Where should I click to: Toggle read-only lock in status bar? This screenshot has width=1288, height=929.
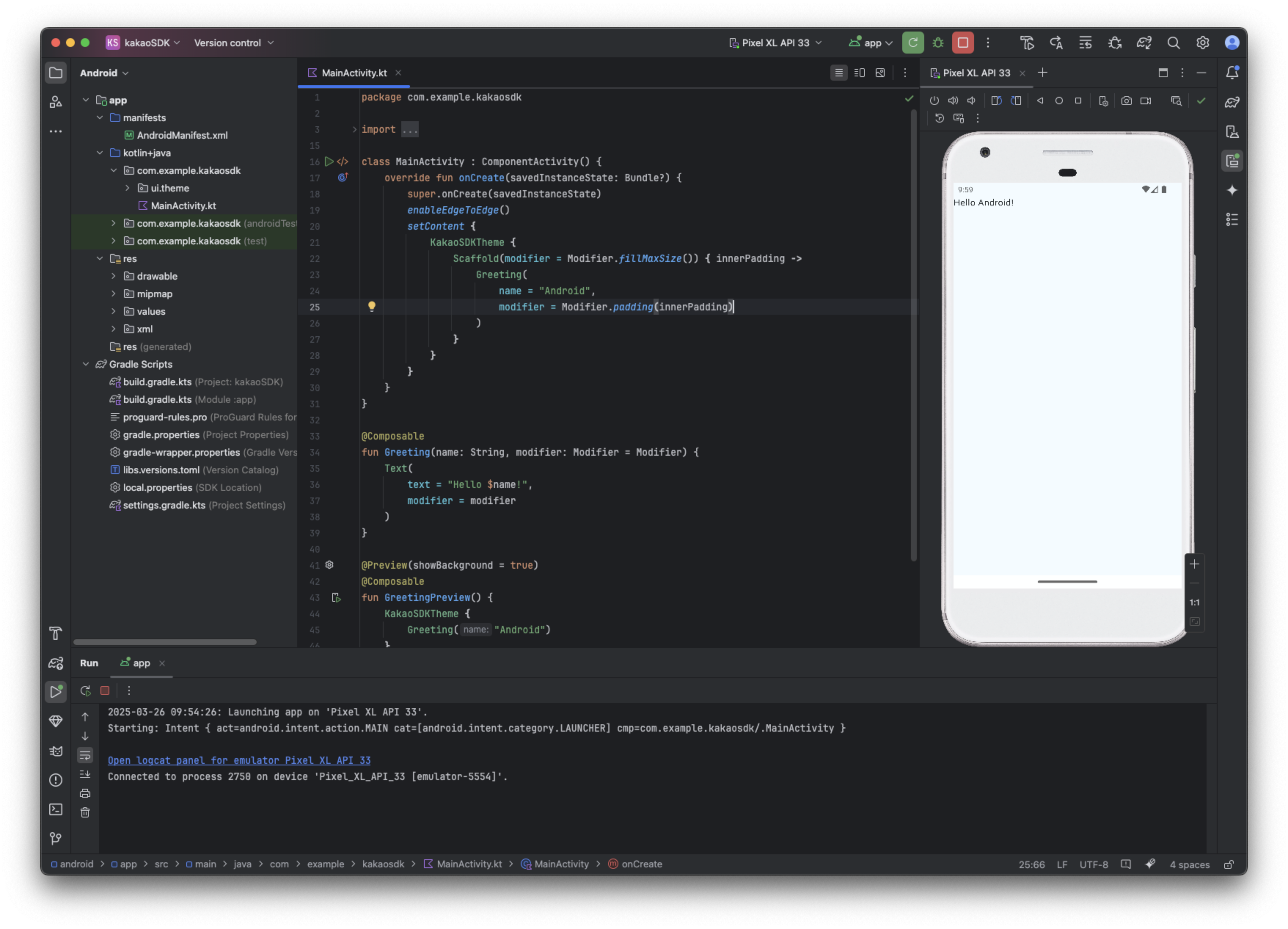pos(1228,864)
